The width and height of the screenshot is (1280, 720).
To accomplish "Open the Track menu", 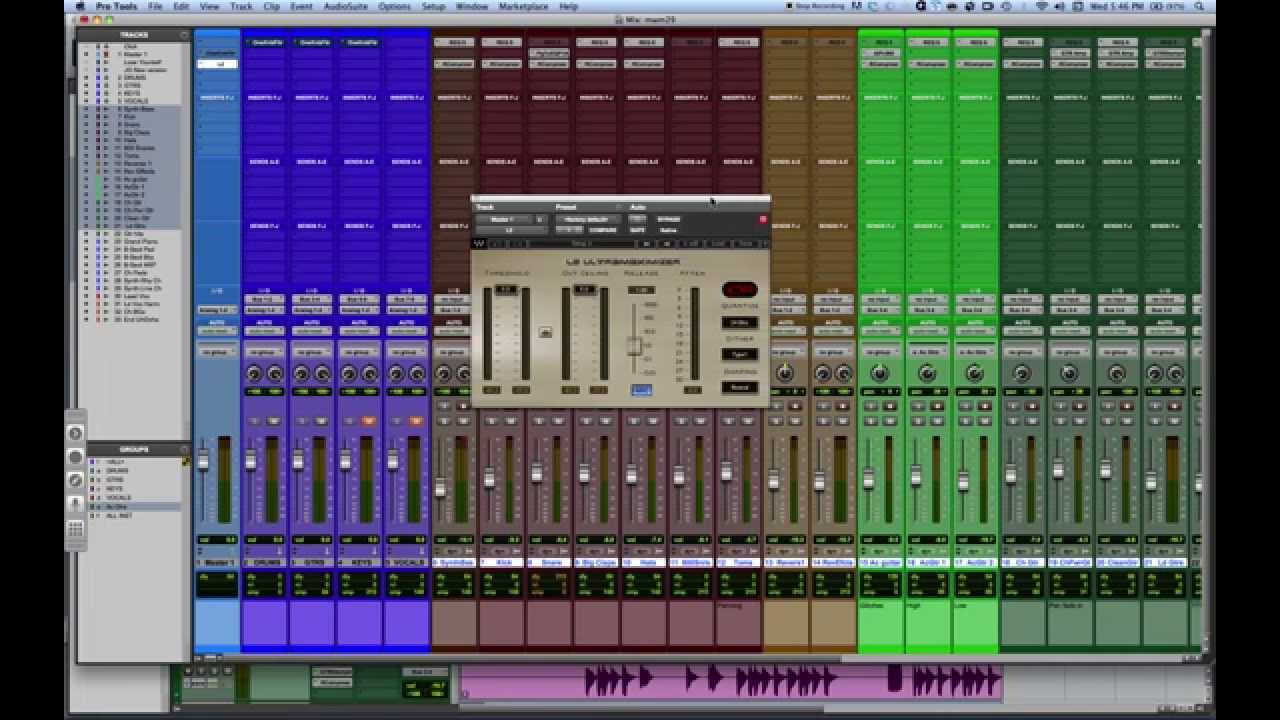I will pyautogui.click(x=241, y=6).
